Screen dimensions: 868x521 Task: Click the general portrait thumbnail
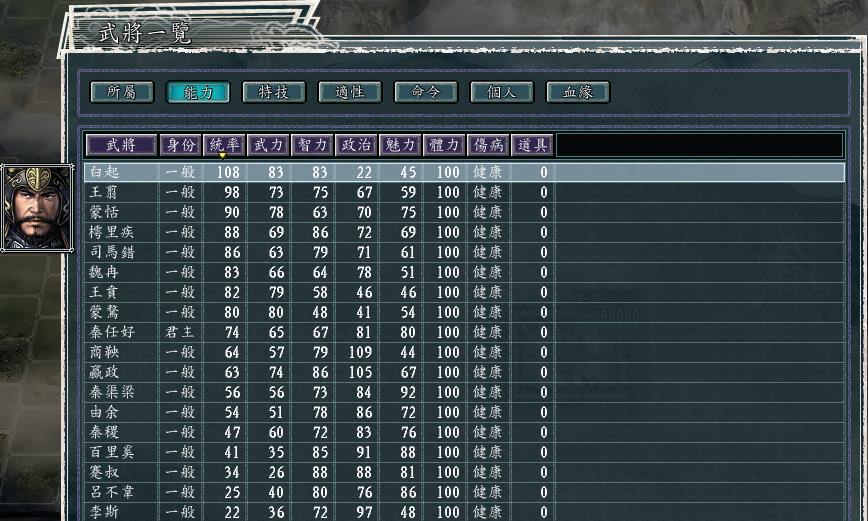tap(37, 208)
